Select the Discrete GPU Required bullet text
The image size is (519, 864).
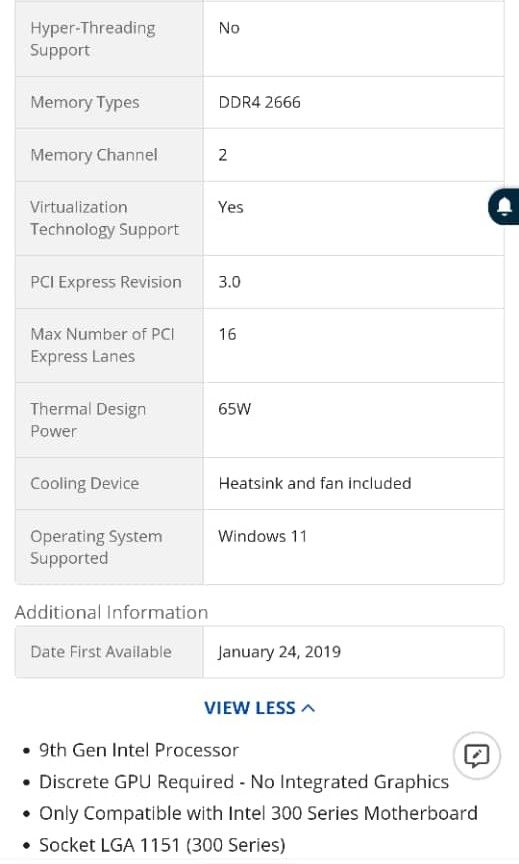244,782
